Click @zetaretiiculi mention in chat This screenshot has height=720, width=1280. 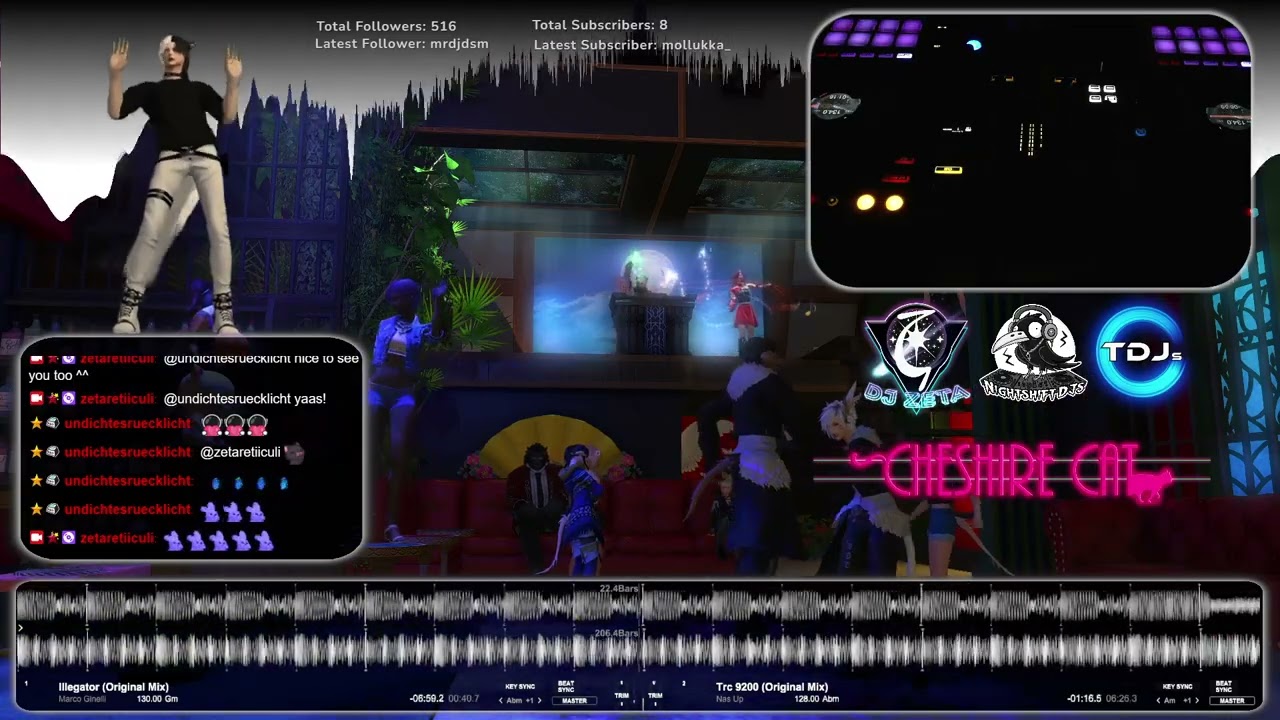tap(240, 453)
